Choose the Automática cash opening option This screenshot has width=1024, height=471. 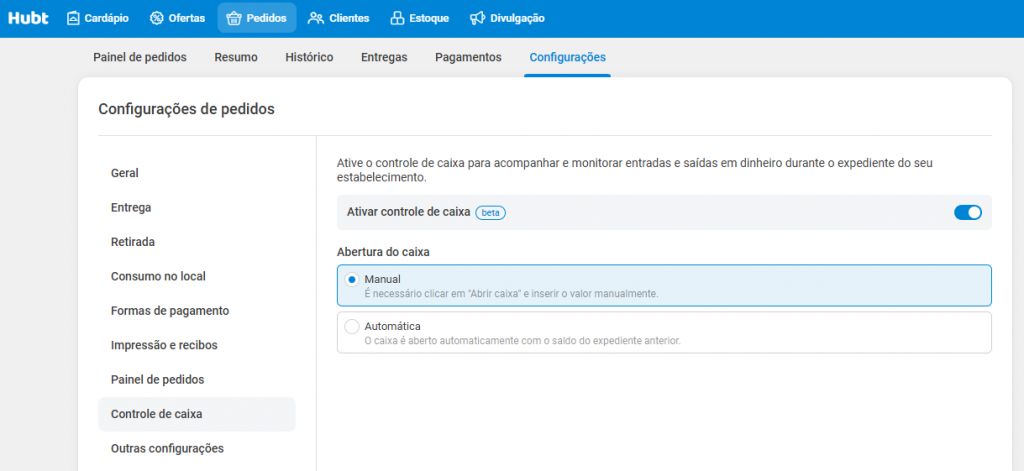[x=352, y=326]
